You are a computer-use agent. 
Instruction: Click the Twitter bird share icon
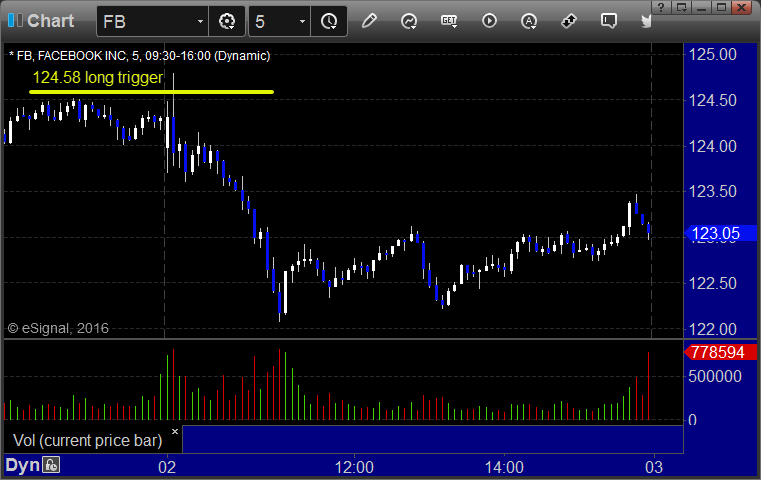click(646, 21)
